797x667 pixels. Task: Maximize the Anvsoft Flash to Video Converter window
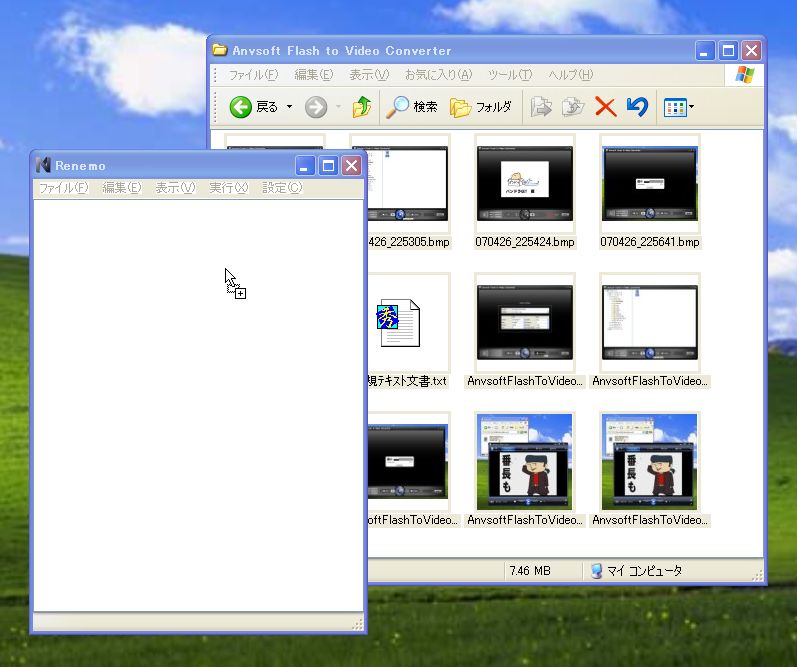[728, 50]
